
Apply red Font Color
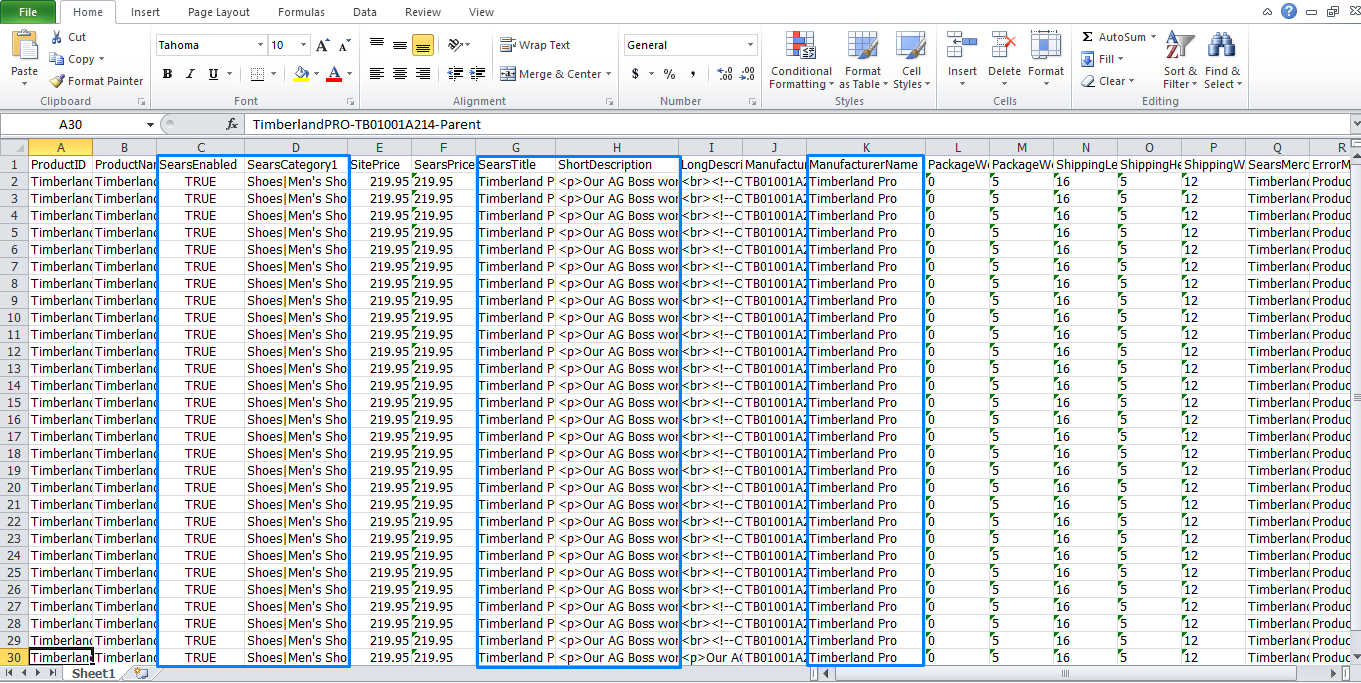[x=334, y=74]
